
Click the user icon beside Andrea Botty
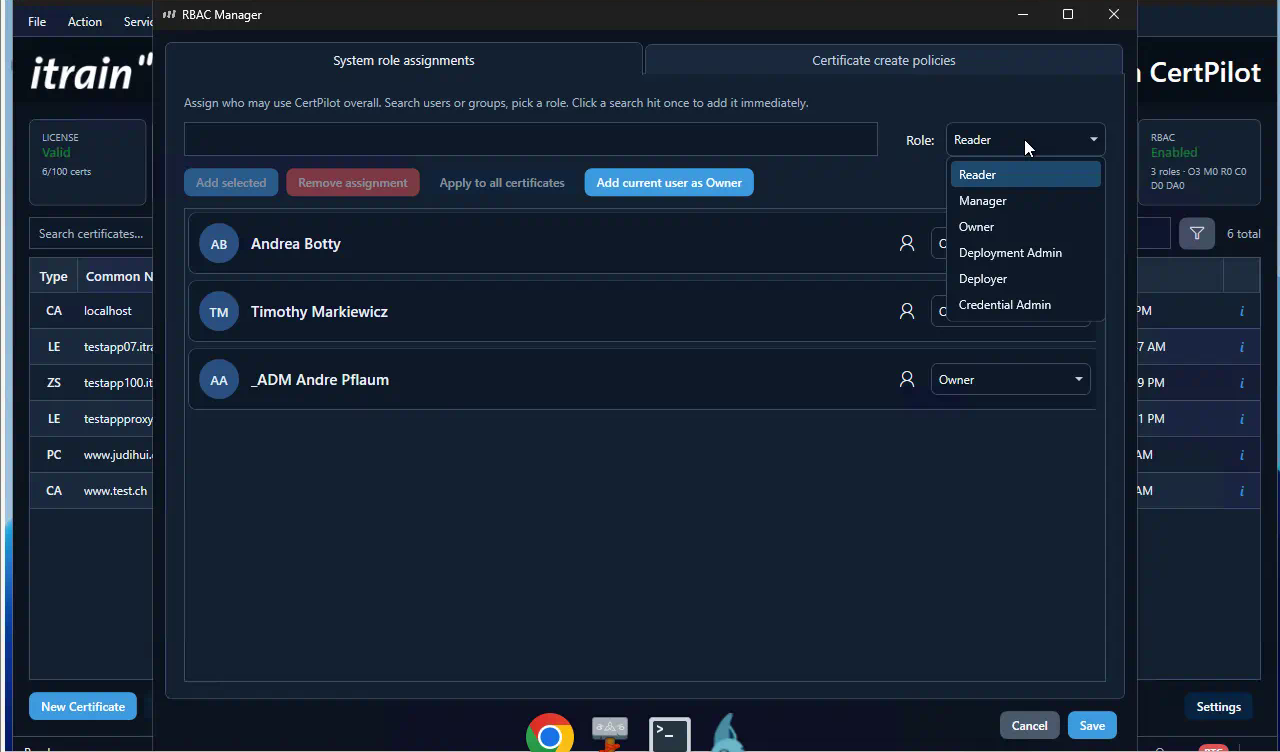coord(907,243)
